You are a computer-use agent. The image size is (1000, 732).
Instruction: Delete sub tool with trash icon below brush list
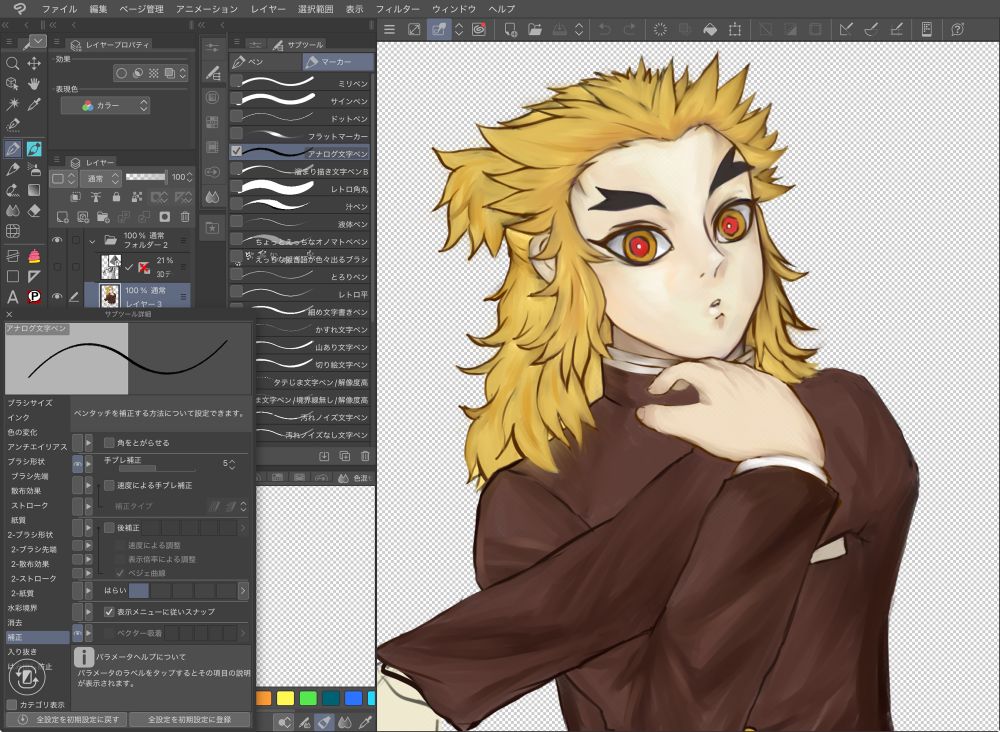[365, 456]
